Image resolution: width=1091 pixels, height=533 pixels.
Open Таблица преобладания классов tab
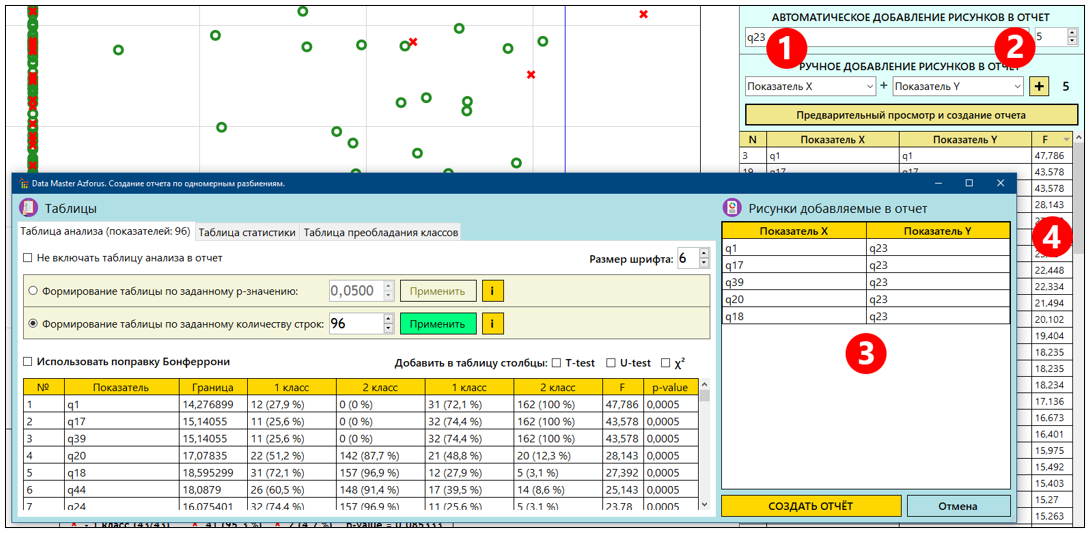tap(380, 232)
